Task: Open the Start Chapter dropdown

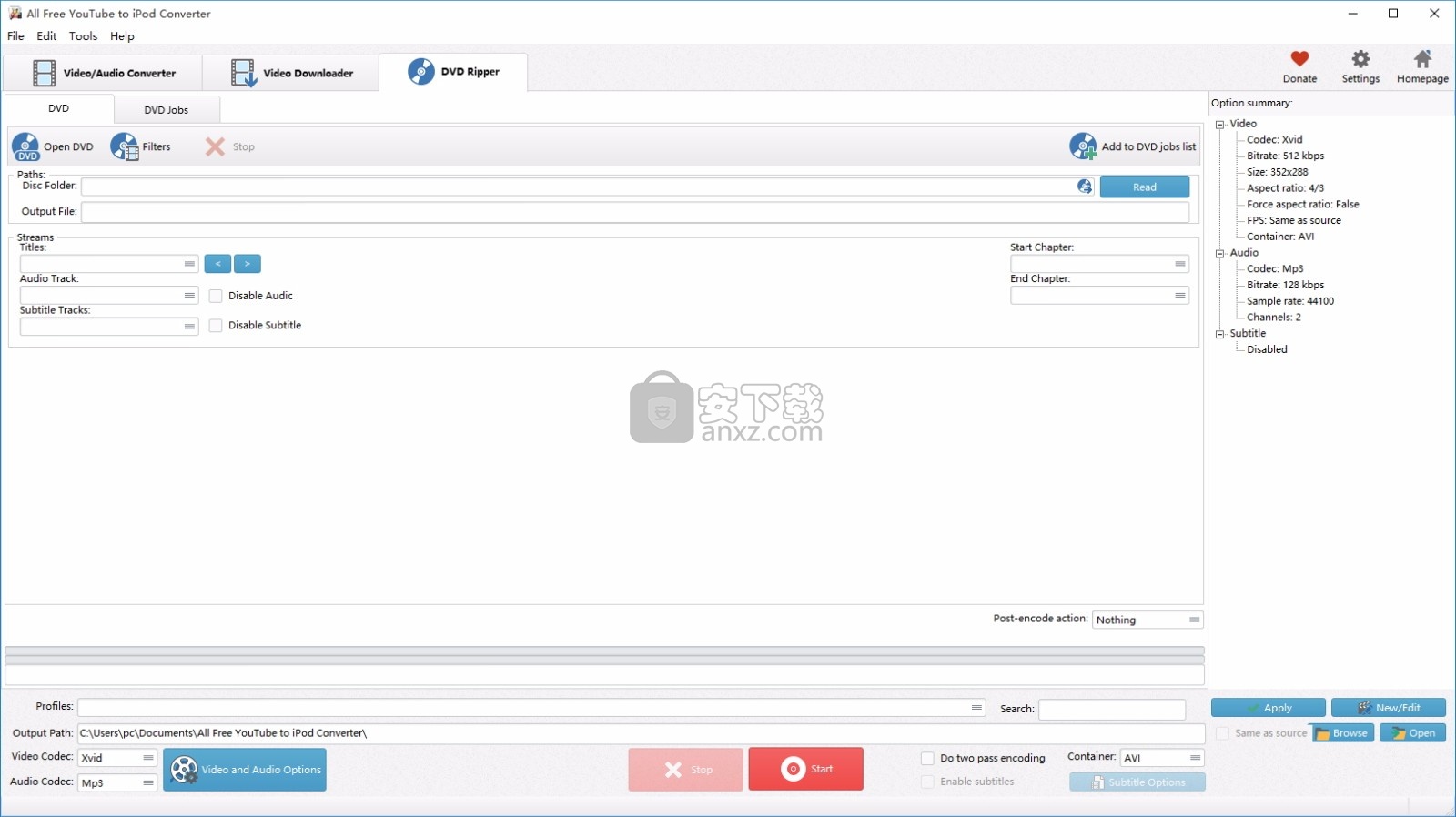Action: click(1099, 264)
